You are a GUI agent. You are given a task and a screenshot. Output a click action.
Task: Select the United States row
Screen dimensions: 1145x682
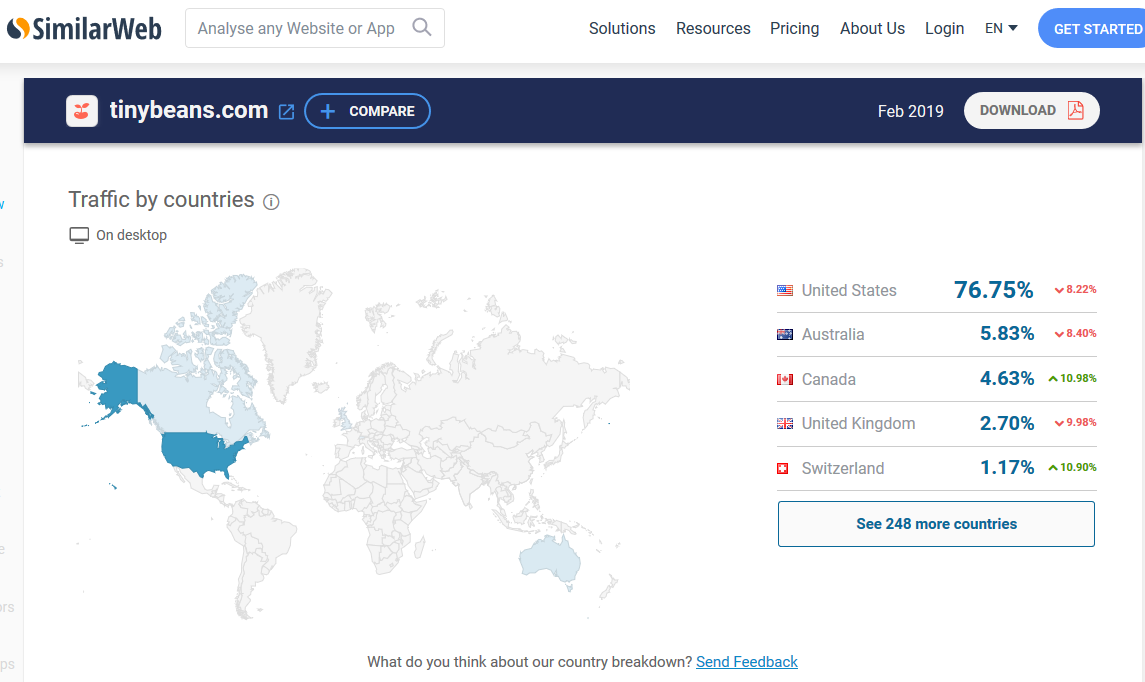[x=936, y=290]
